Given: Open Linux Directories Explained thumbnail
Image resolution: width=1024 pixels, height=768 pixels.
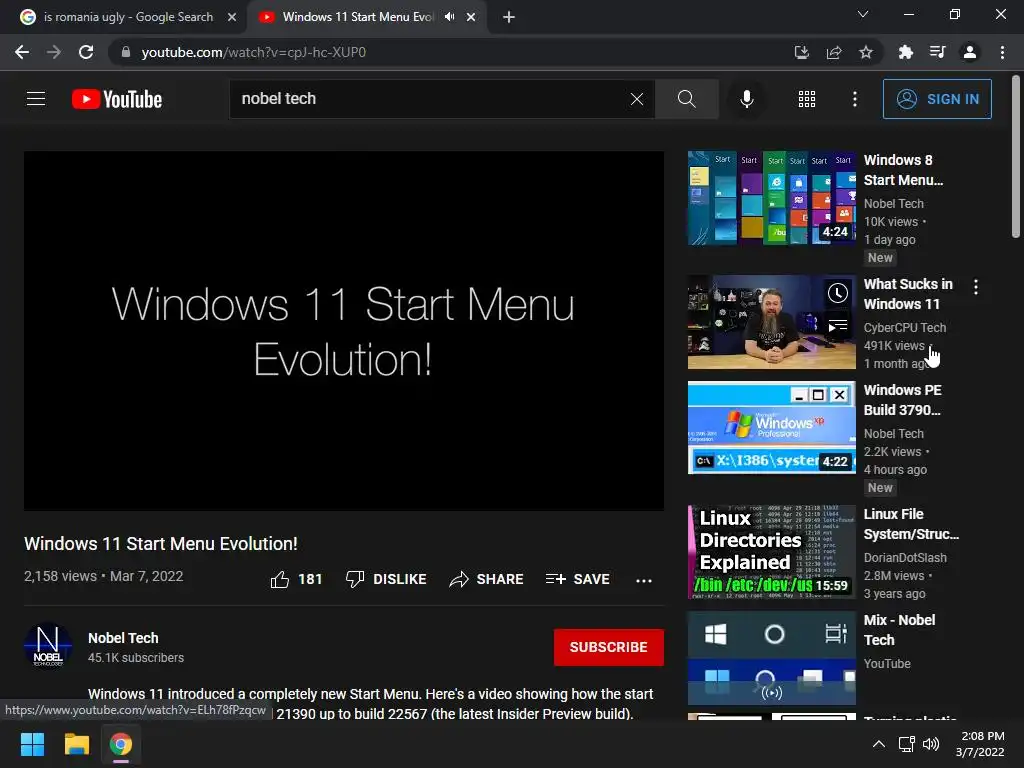Looking at the screenshot, I should tap(771, 552).
